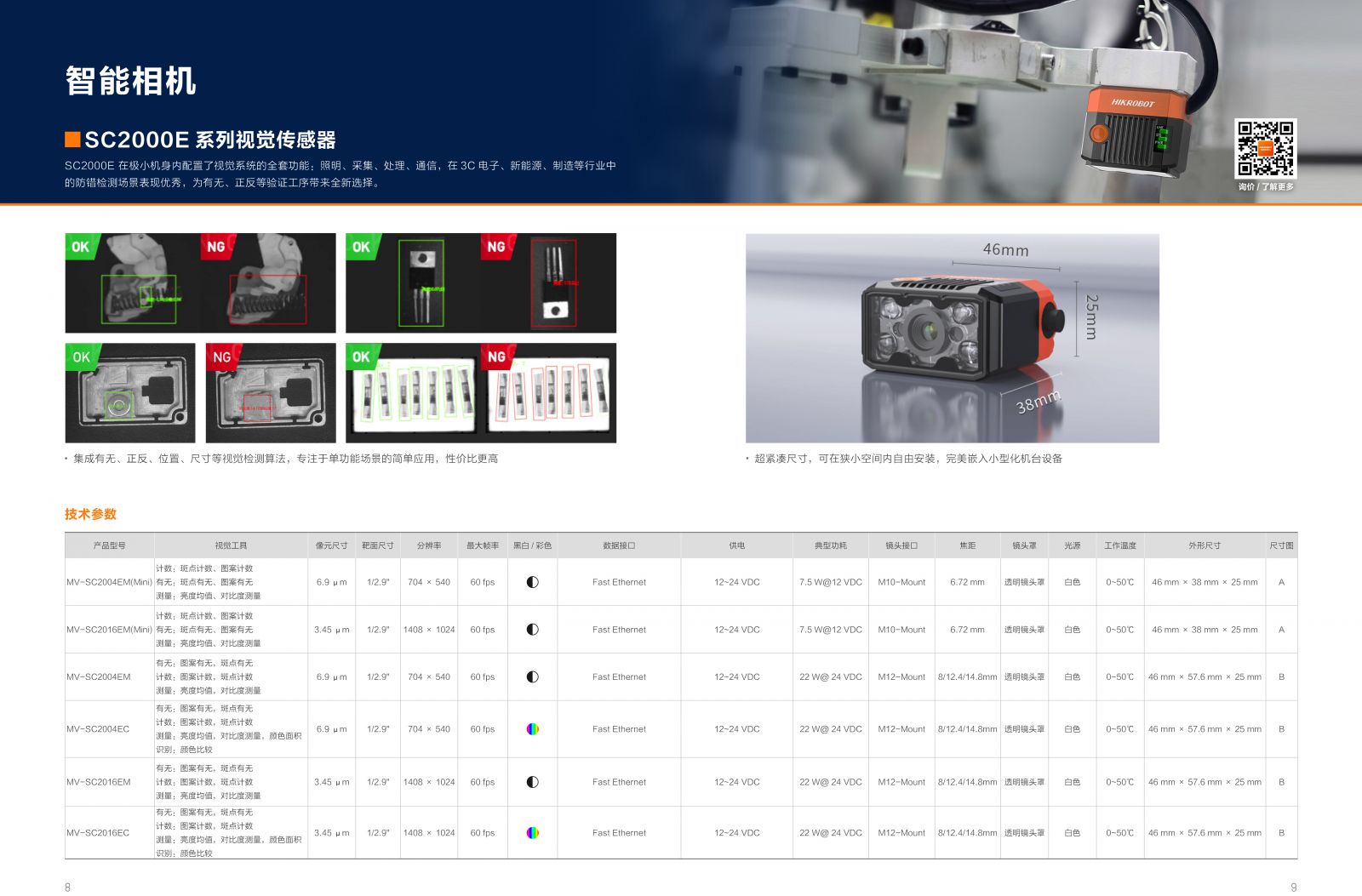1362x896 pixels.
Task: Click the monochrome icon in the MV-SC2004EM(Mini) row
Action: [x=533, y=582]
